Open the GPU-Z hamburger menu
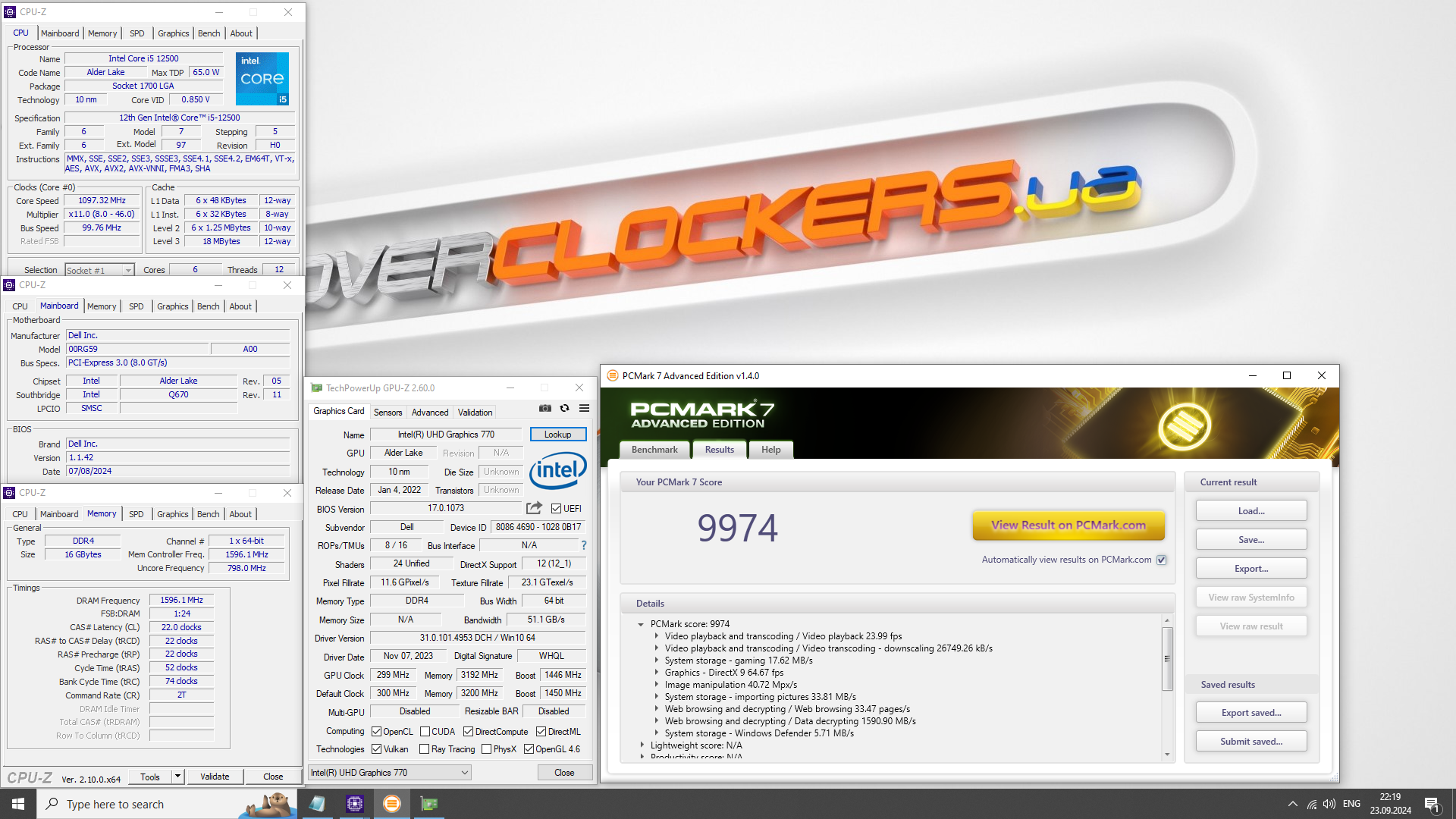The image size is (1456, 819). 584,408
